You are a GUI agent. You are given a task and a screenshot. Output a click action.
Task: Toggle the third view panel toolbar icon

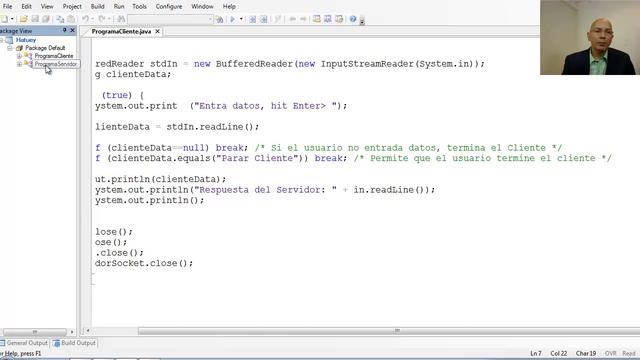[x=339, y=19]
